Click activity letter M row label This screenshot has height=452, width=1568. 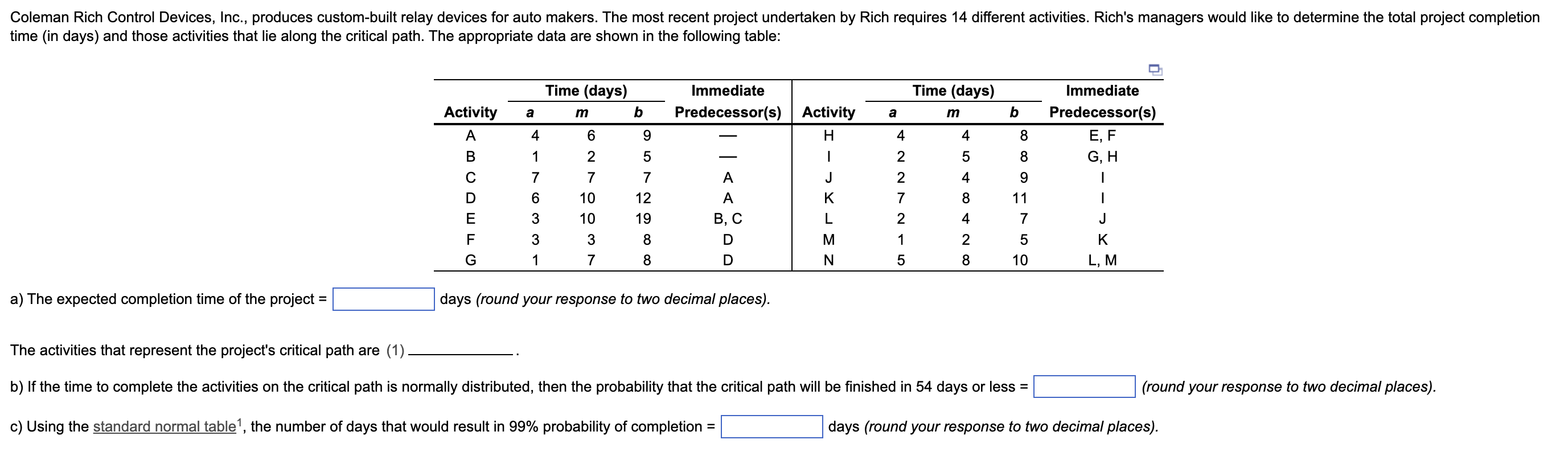point(828,240)
